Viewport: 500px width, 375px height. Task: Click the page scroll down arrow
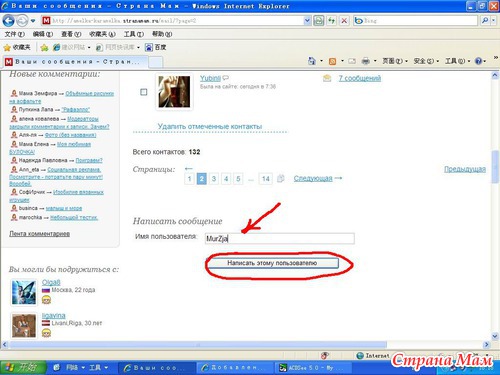[495, 336]
